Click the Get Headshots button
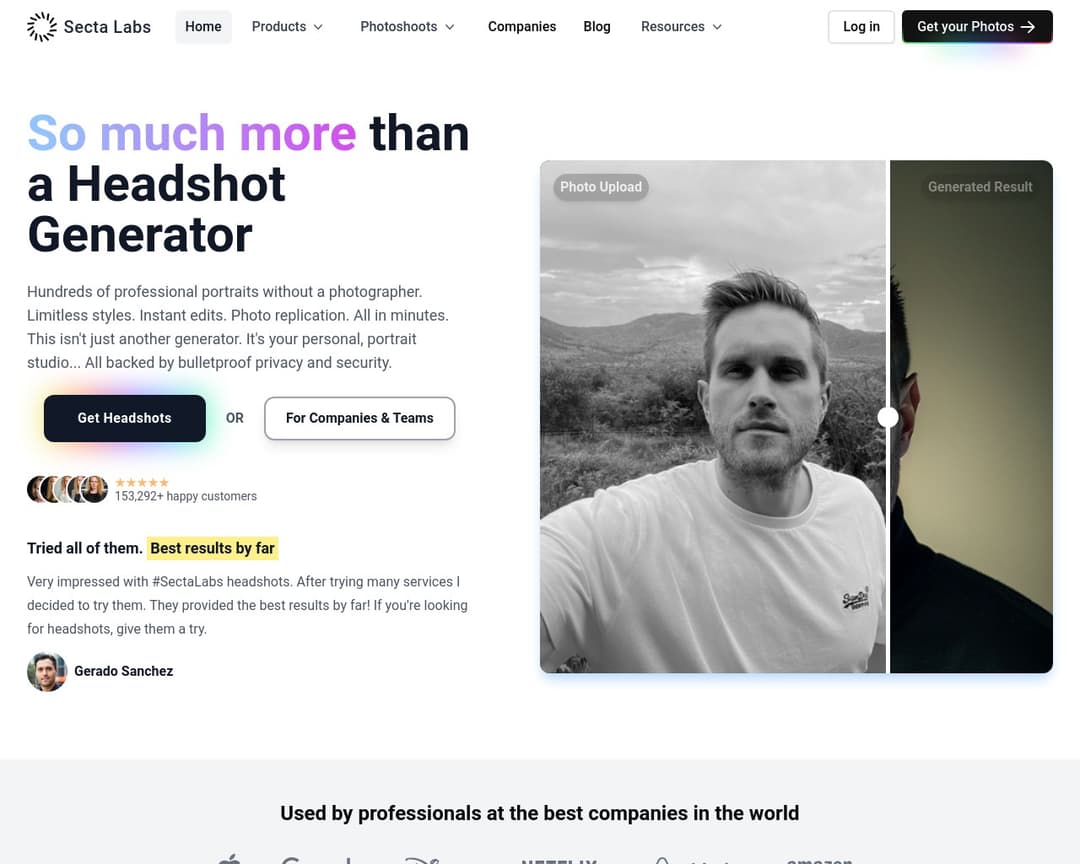 pos(125,418)
